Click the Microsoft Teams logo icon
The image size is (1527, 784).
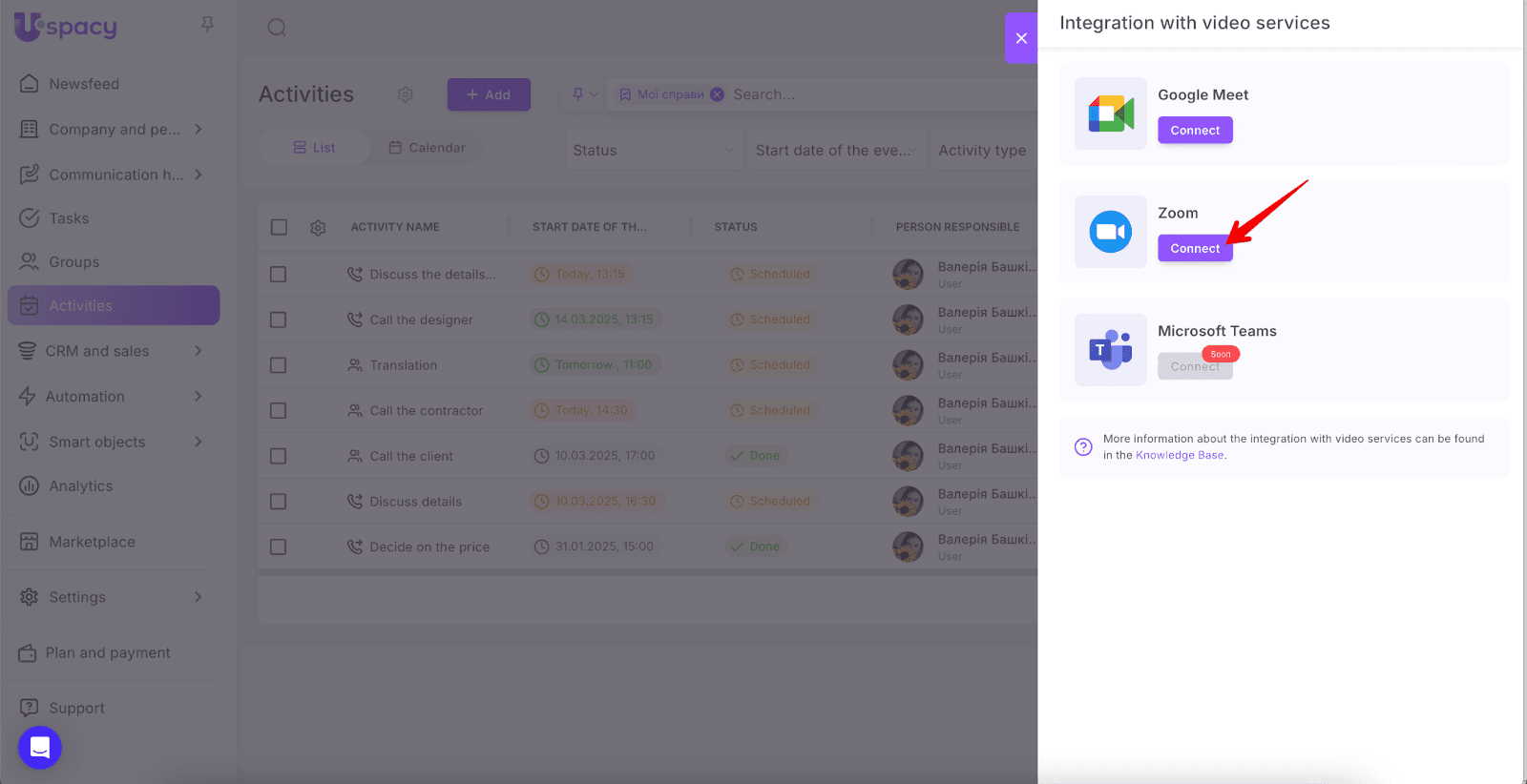pos(1111,350)
